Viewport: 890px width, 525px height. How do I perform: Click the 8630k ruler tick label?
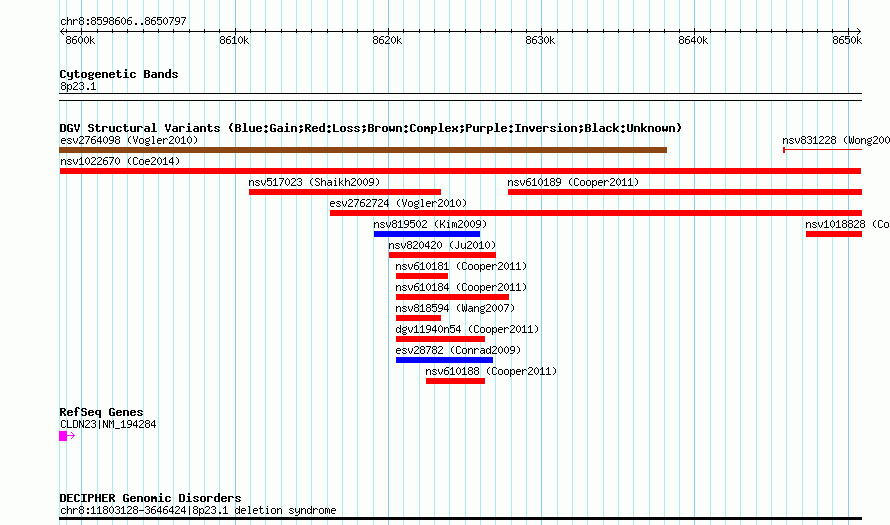tap(540, 40)
